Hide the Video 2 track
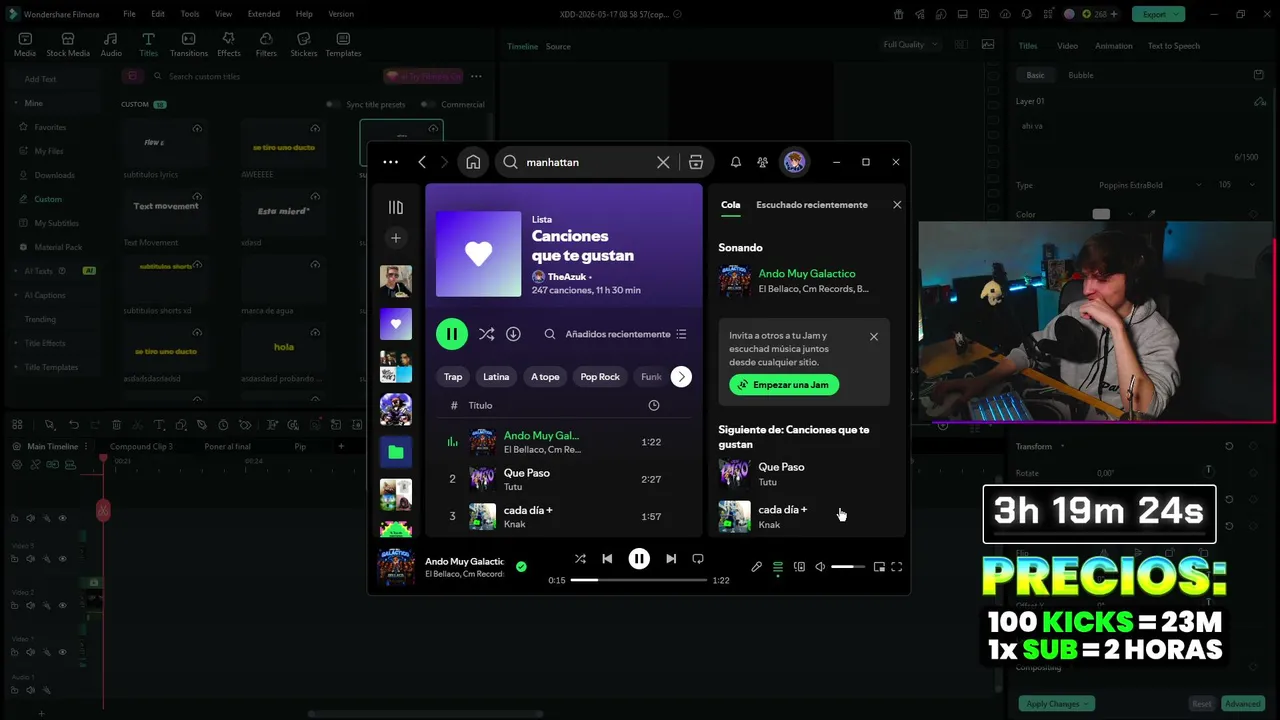This screenshot has height=720, width=1280. [62, 605]
